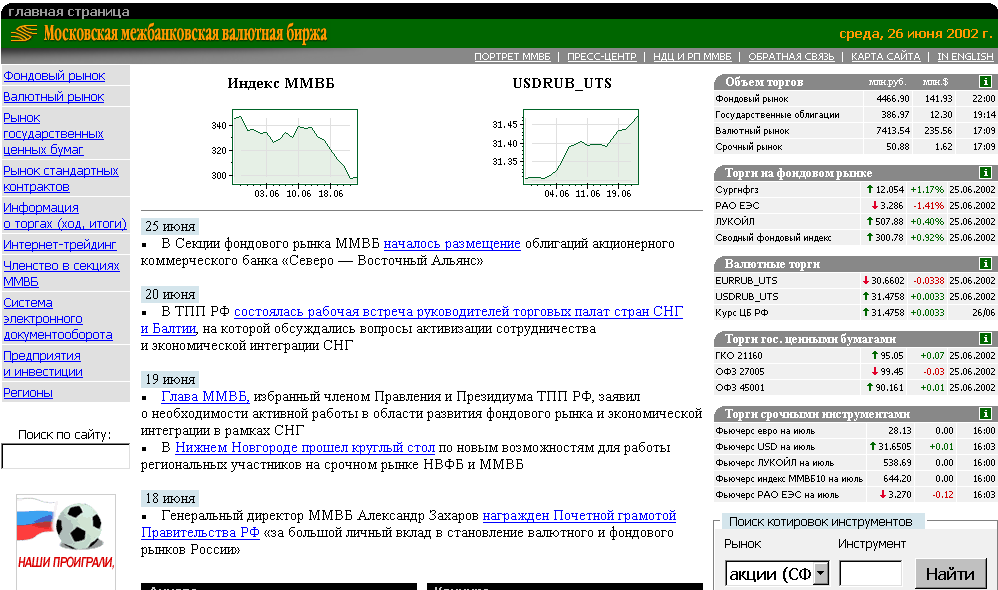The width and height of the screenshot is (998, 590).
Task: Open ПОРТРЕТ ММВБ top menu link
Action: click(512, 57)
